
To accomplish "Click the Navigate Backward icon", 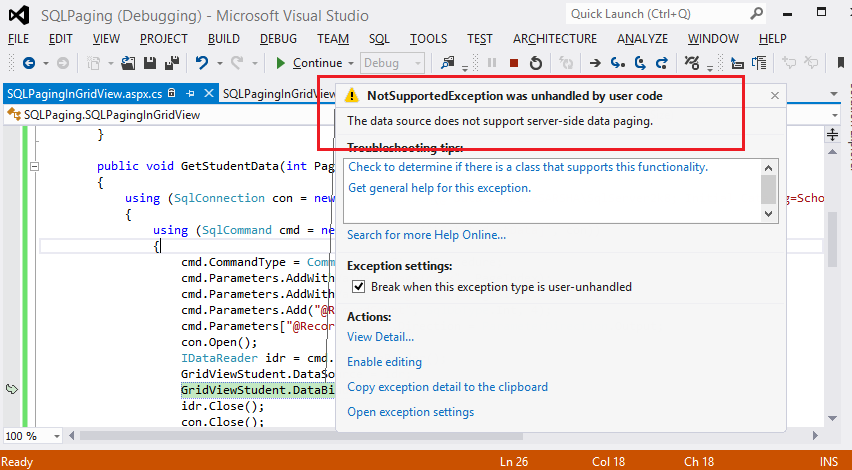I will click(x=28, y=63).
